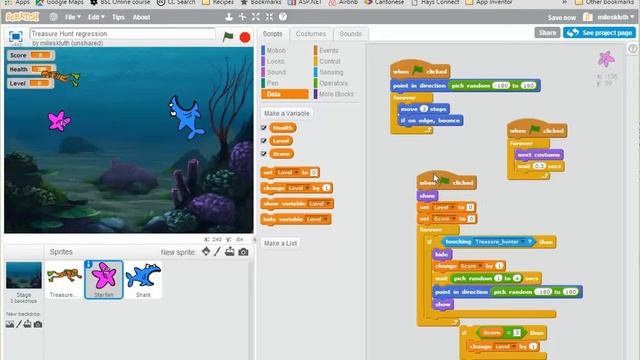
Task: Select the Delete scissors tool in toolbar
Action: pyautogui.click(x=242, y=17)
